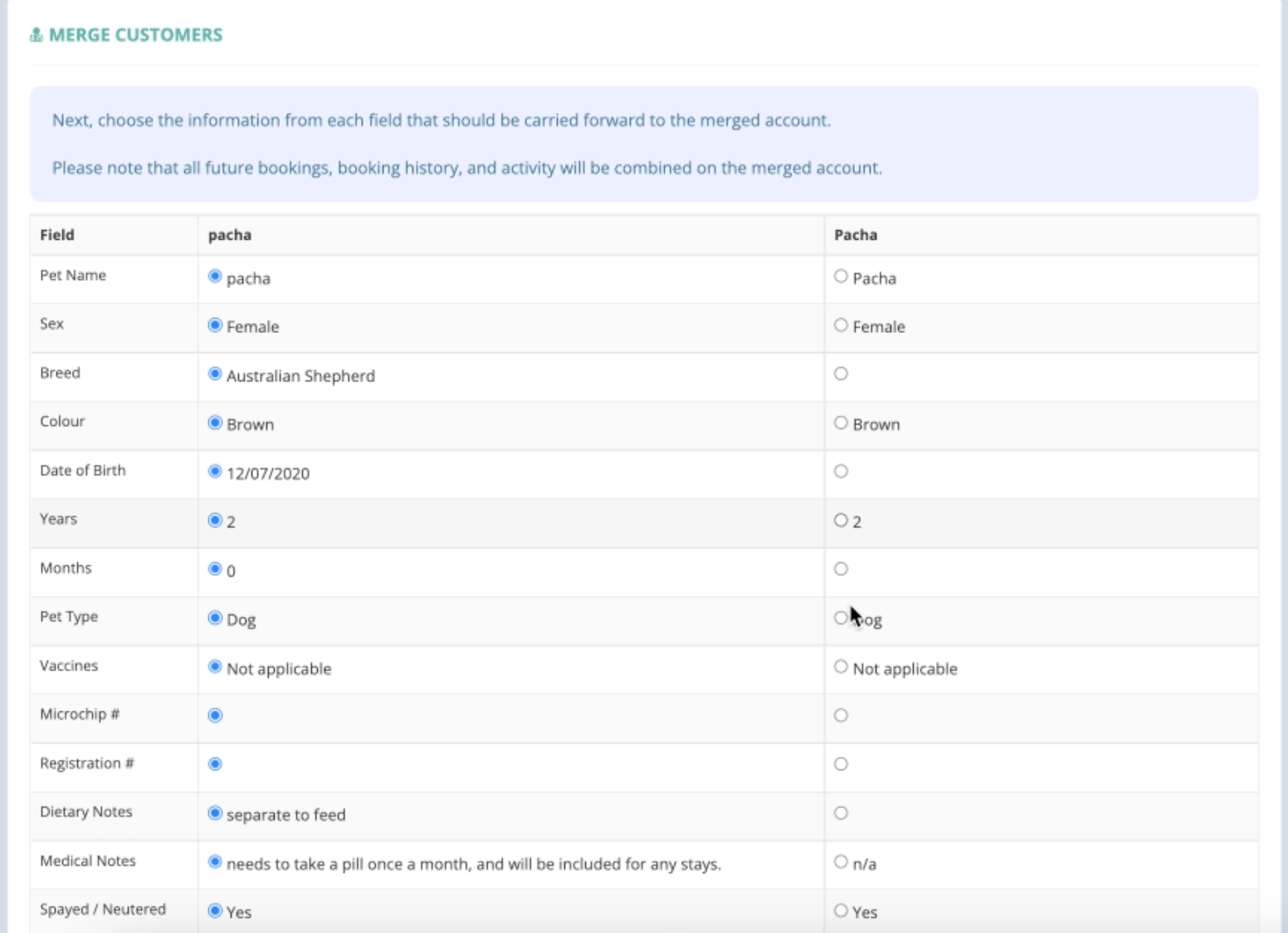1288x933 pixels.
Task: Select empty Date of Birth radio in Pacha column
Action: click(x=841, y=471)
